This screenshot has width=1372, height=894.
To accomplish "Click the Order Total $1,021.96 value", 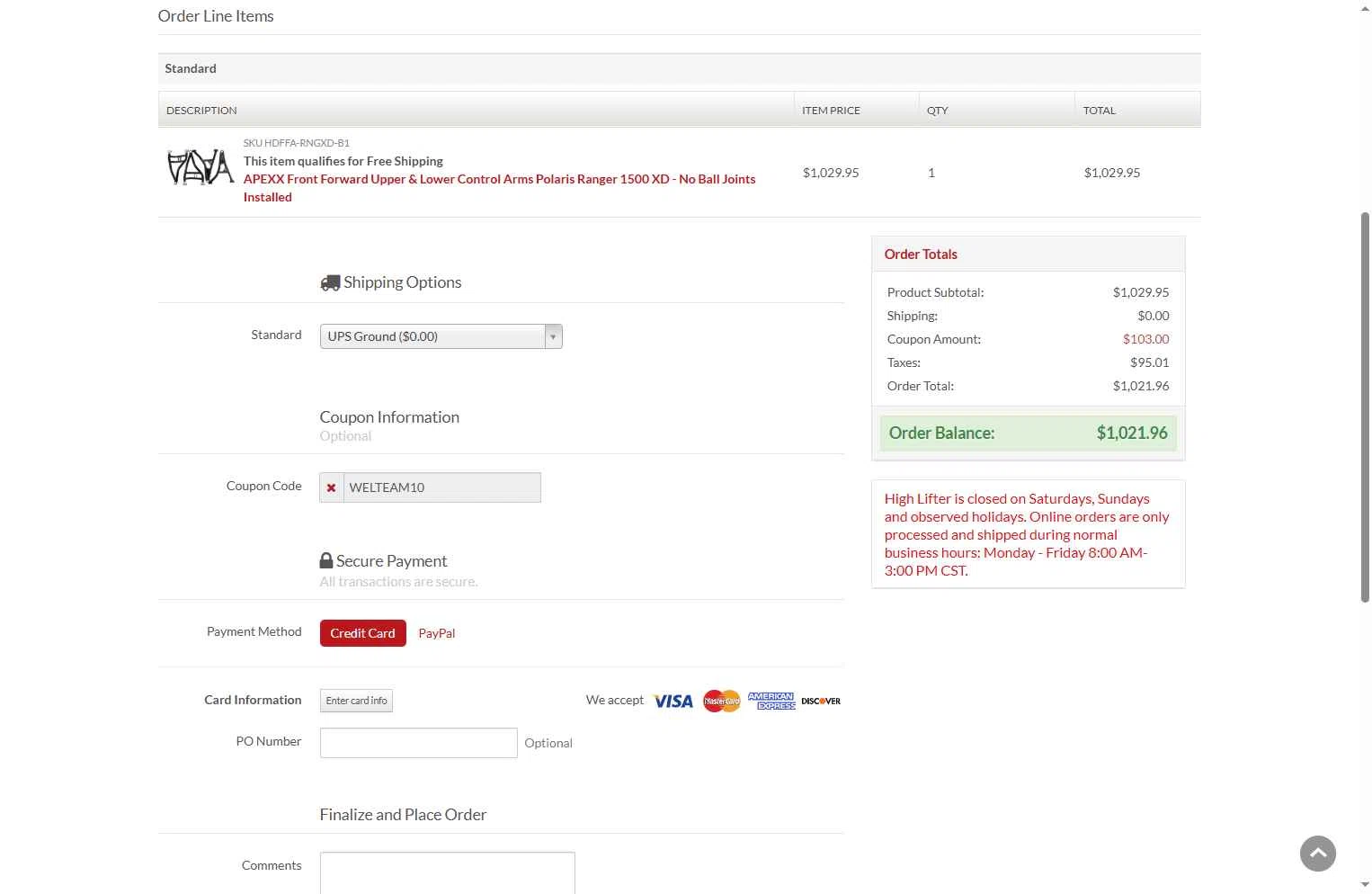I will [1141, 386].
